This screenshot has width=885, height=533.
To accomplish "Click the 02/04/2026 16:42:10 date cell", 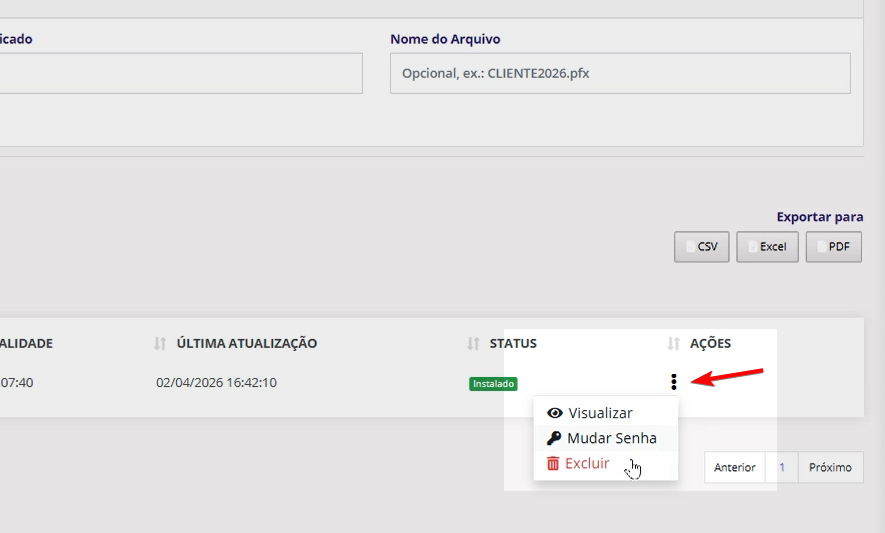I will click(x=217, y=382).
